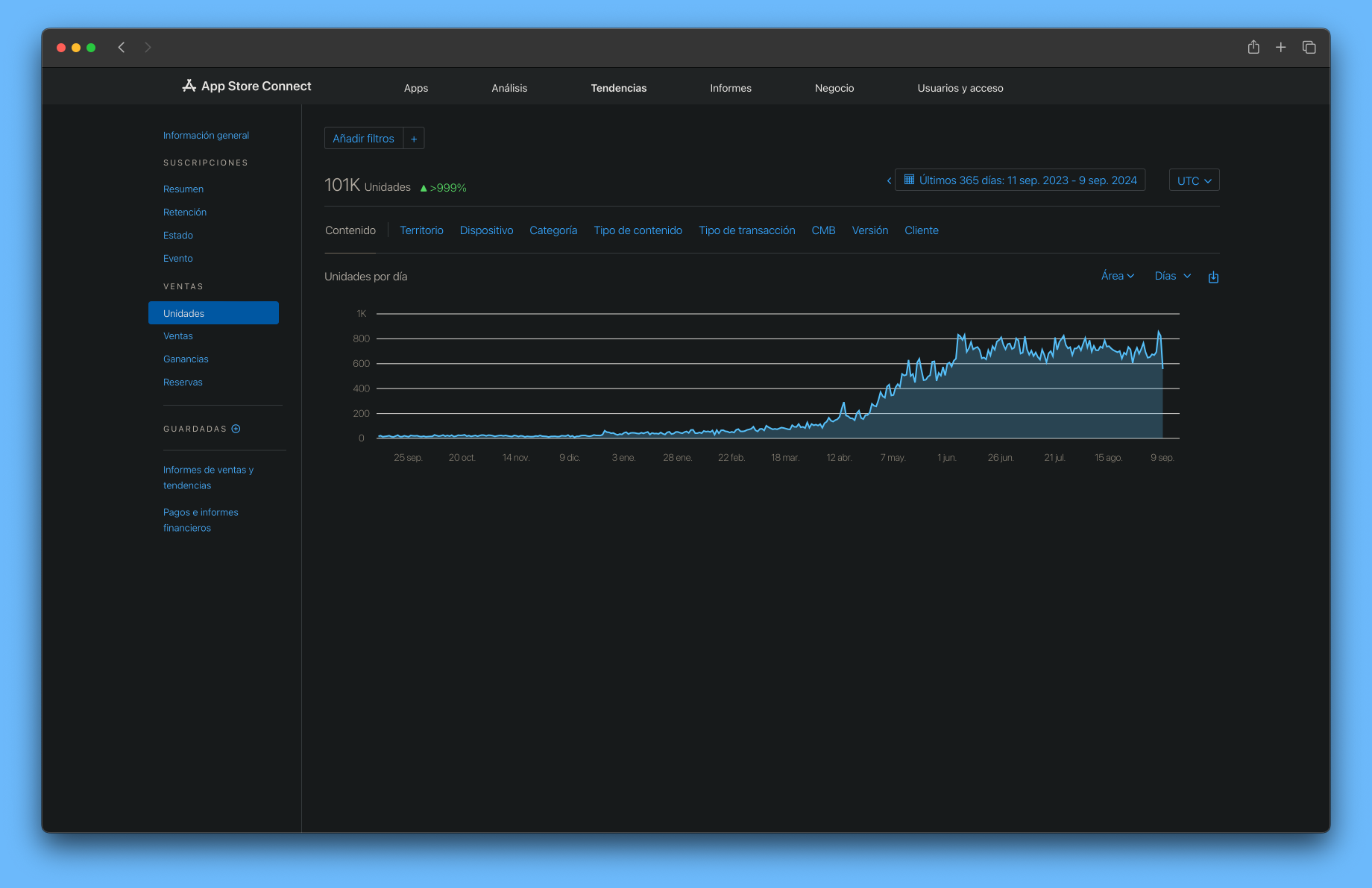The width and height of the screenshot is (1372, 888).
Task: Click the Añadir filtros button
Action: pyautogui.click(x=364, y=138)
